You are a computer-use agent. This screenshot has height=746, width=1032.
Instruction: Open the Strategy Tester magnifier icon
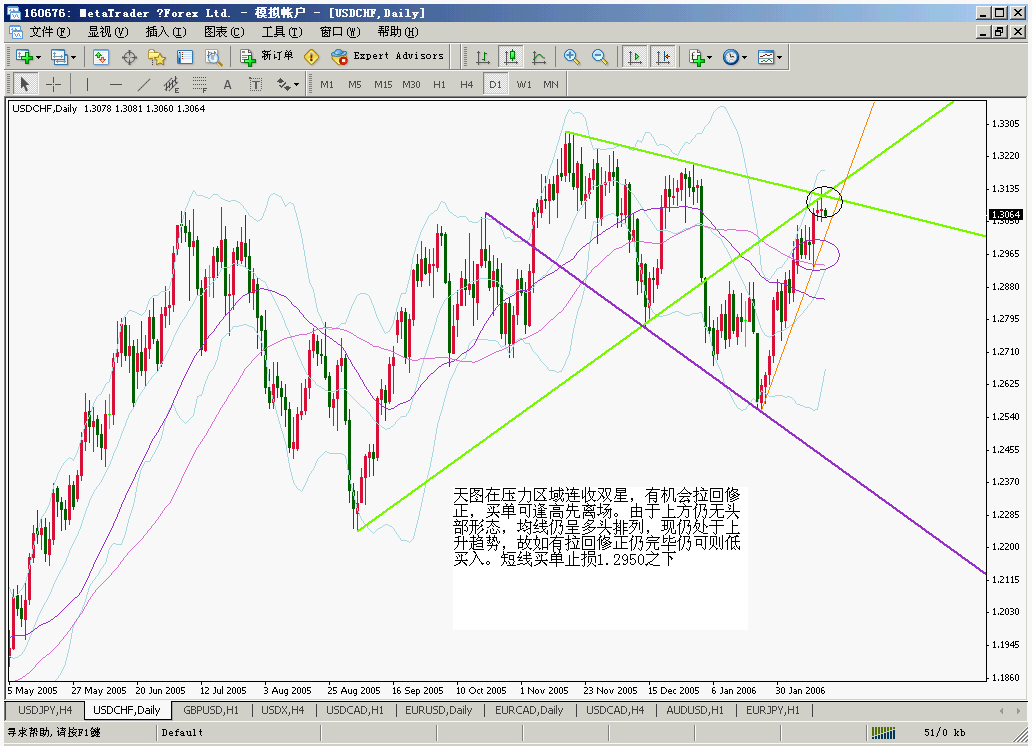(x=213, y=57)
